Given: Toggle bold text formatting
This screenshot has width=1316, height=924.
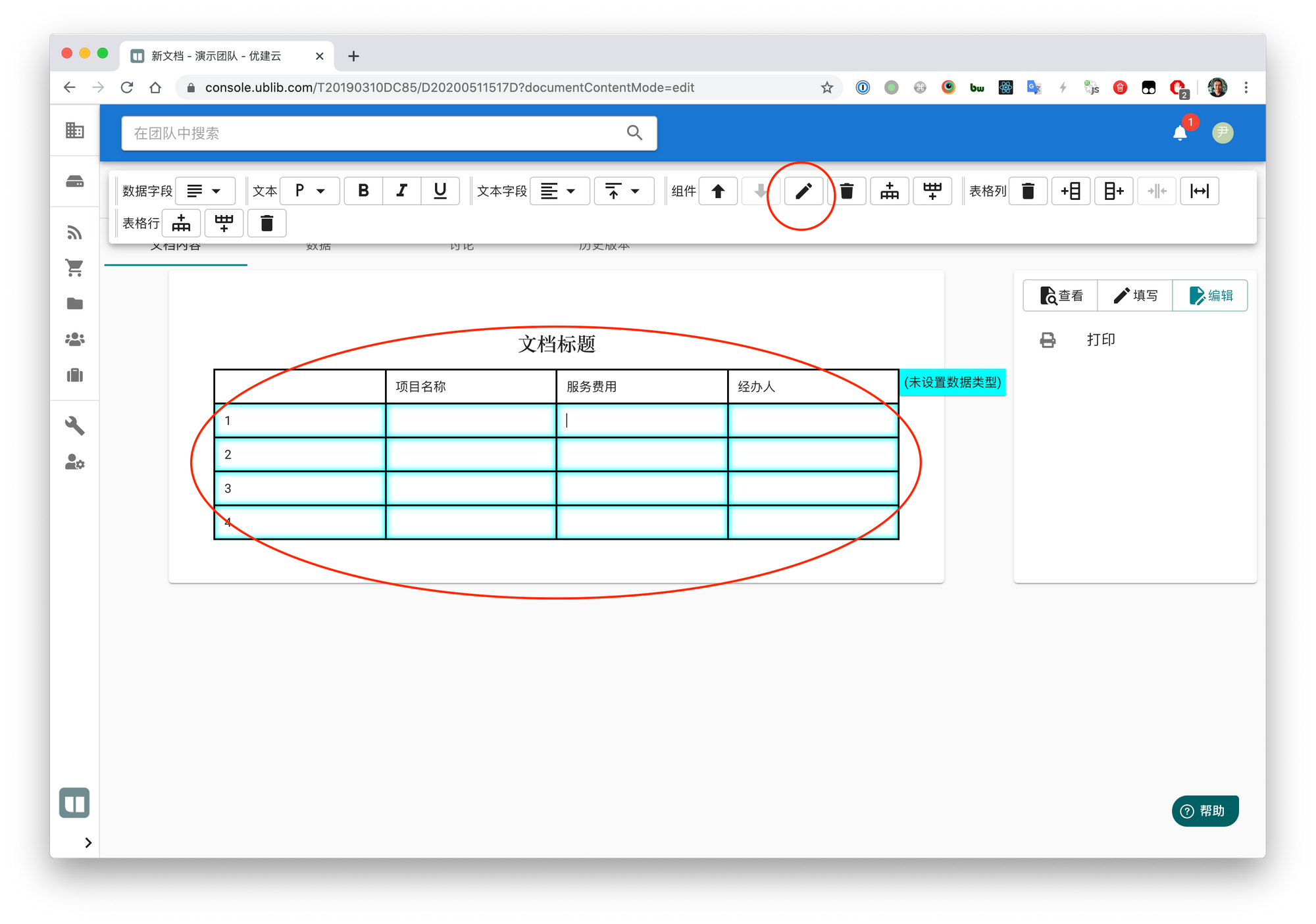Looking at the screenshot, I should (x=363, y=191).
